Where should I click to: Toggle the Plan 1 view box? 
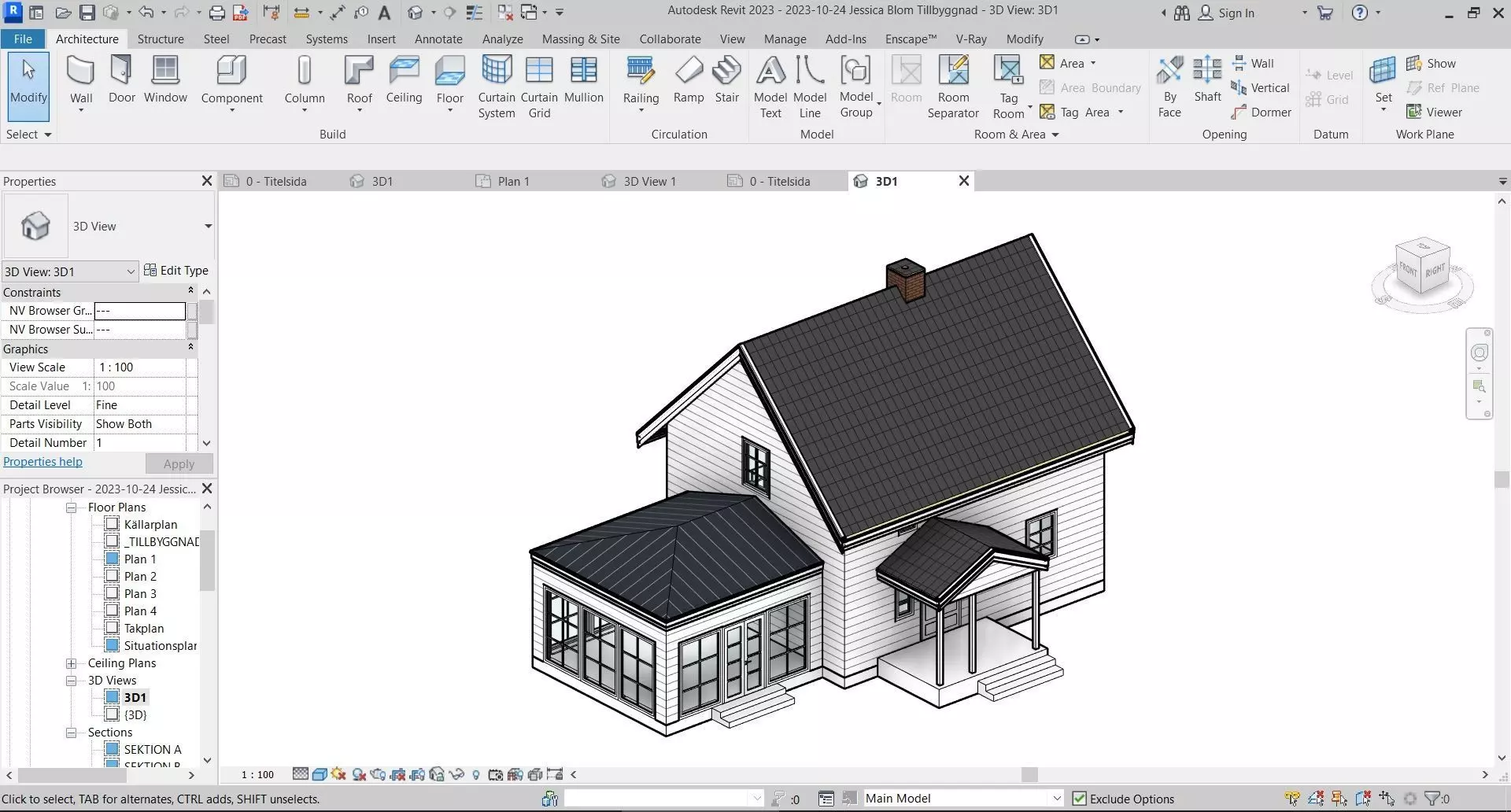[112, 559]
